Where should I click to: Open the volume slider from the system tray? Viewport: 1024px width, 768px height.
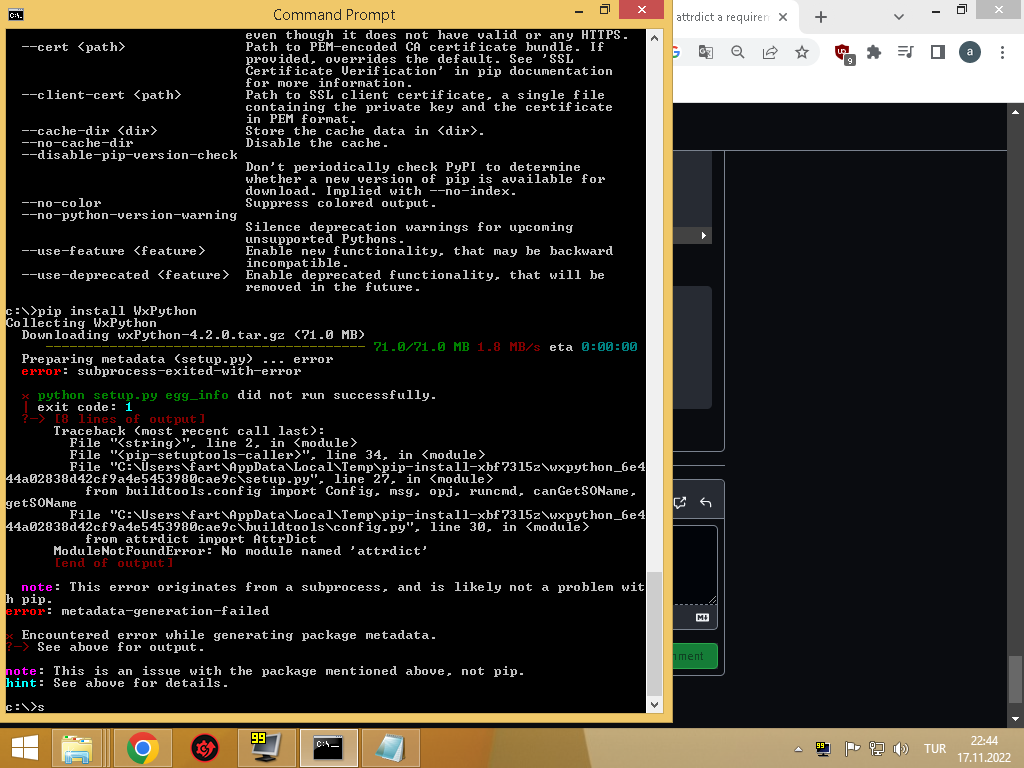pos(901,748)
